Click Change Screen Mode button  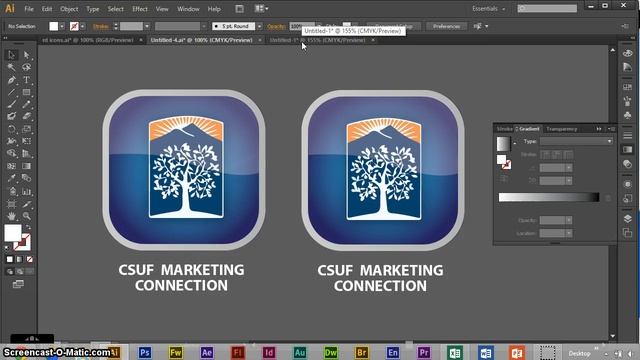(x=18, y=284)
